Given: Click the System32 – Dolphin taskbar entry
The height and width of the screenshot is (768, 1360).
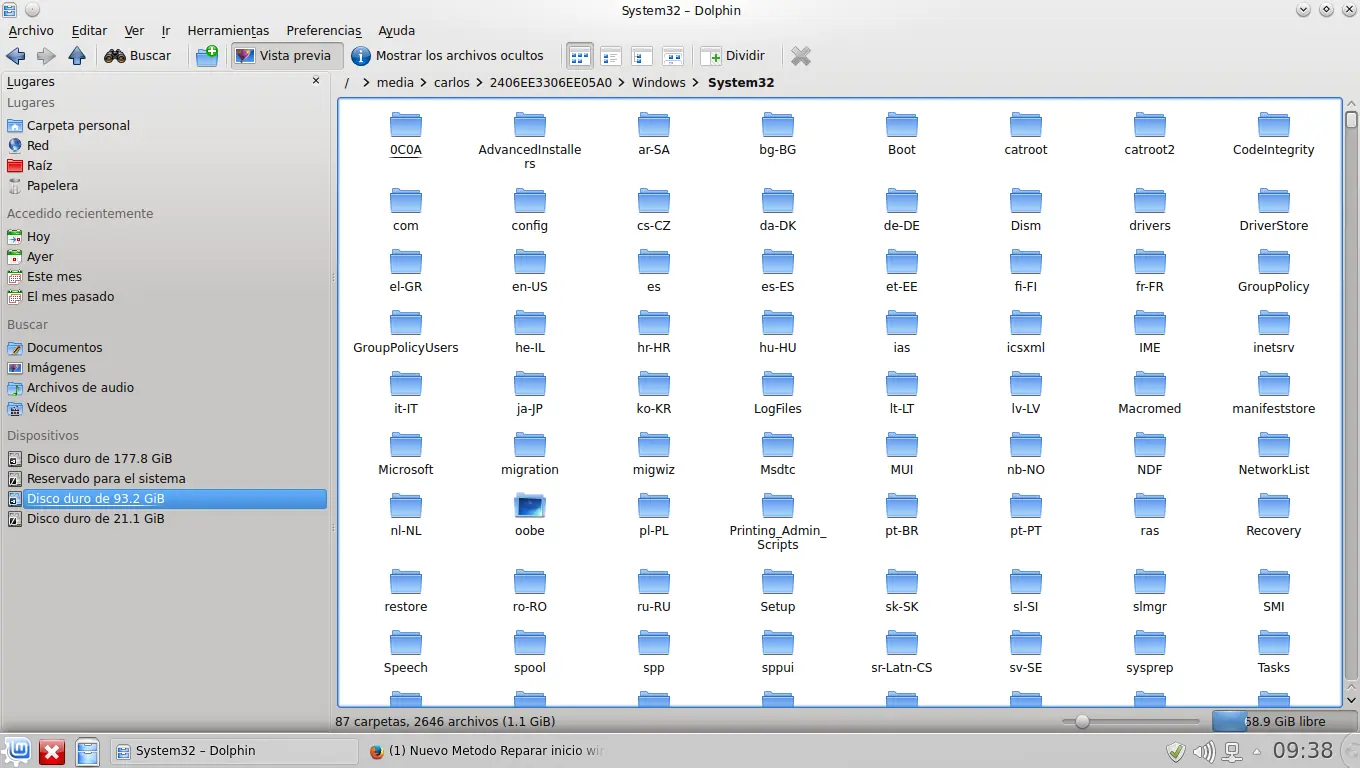Looking at the screenshot, I should pyautogui.click(x=233, y=751).
